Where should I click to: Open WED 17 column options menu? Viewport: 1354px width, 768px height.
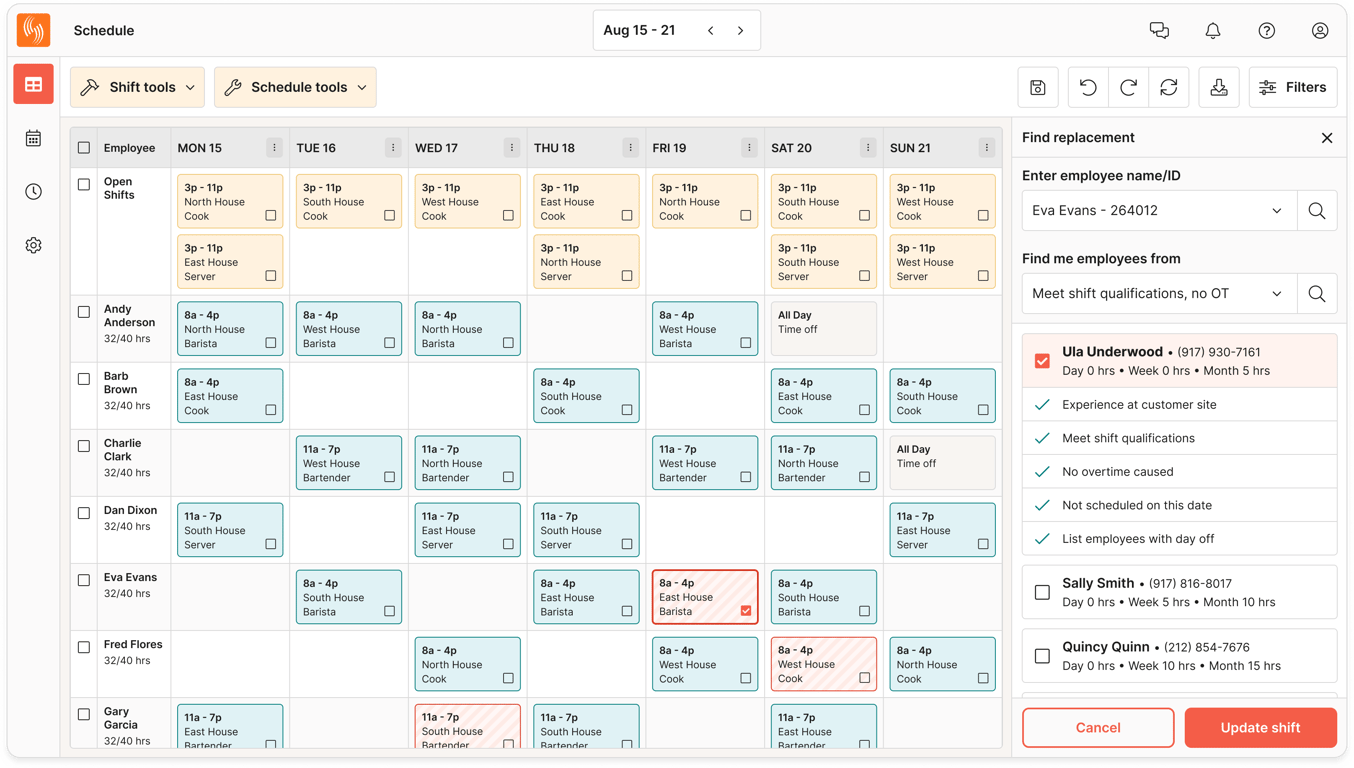[x=512, y=148]
